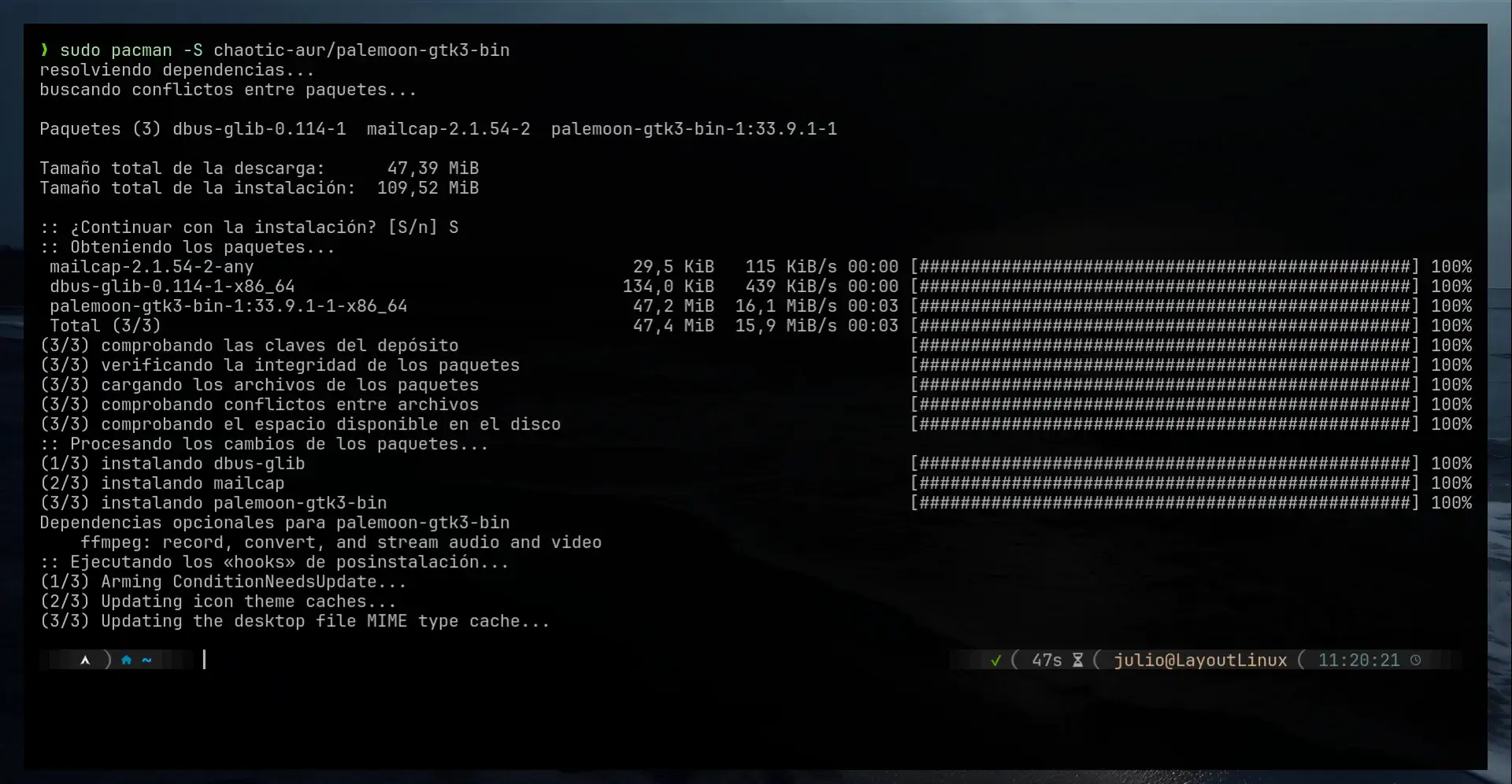
Task: Click the Total (3/3) progress bar
Action: tap(1165, 325)
